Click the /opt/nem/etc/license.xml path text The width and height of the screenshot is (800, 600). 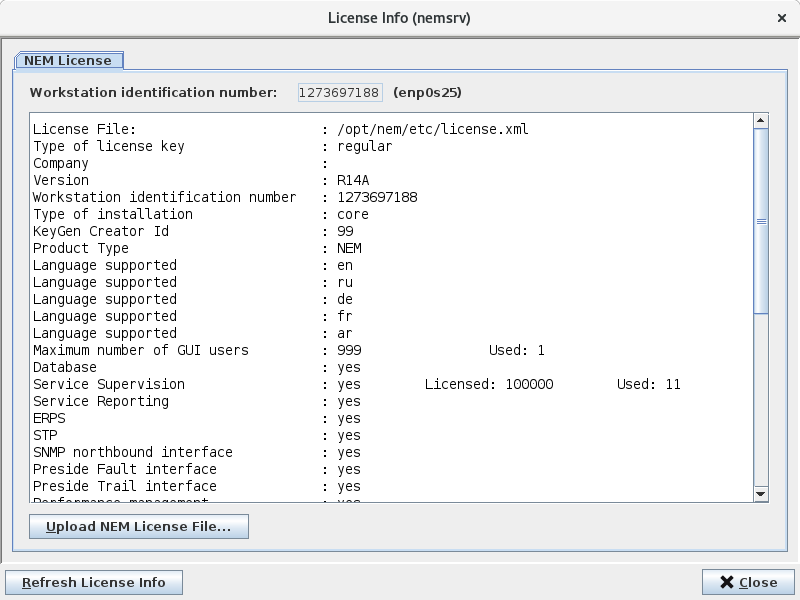coord(432,130)
